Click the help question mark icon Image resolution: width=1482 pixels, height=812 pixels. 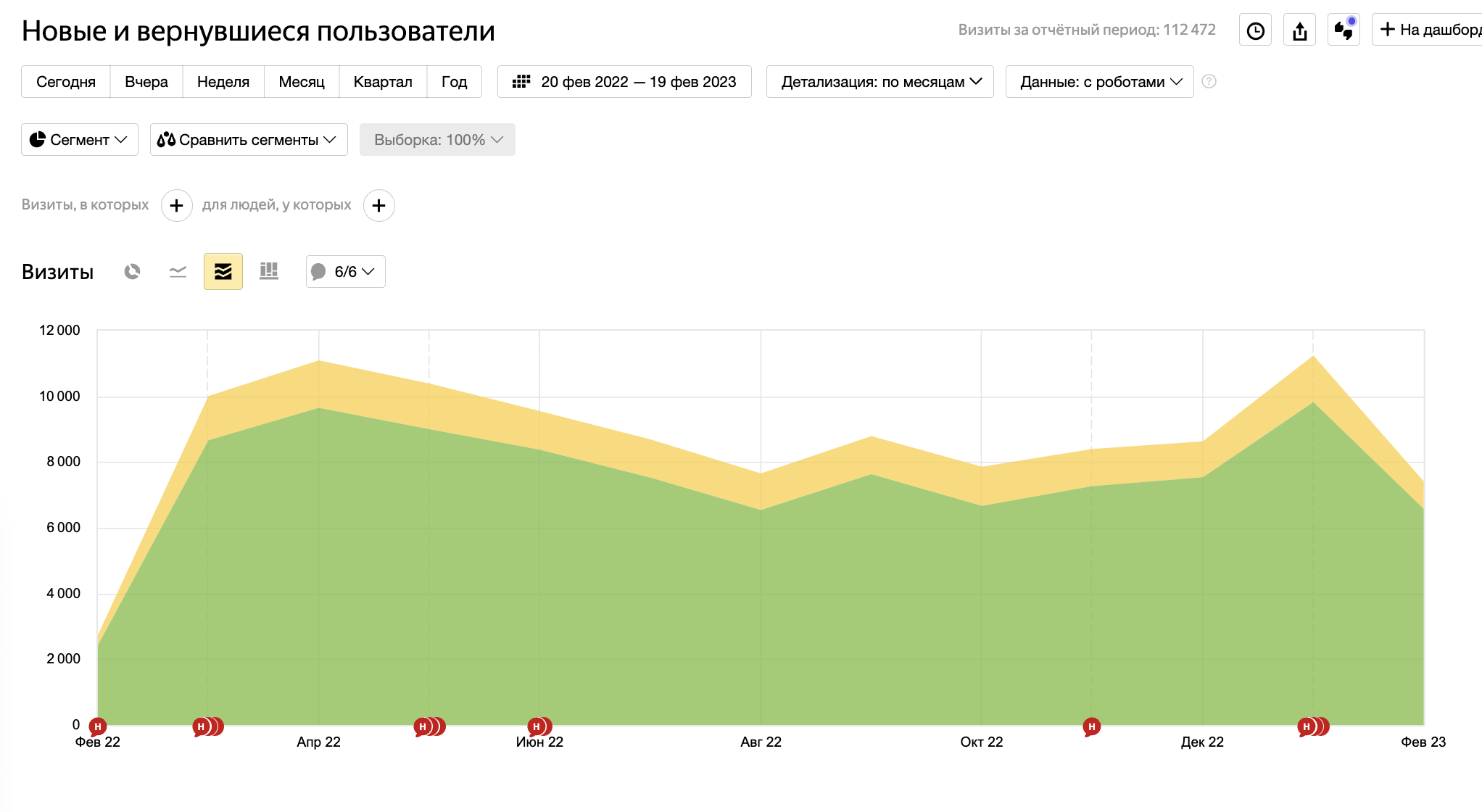pyautogui.click(x=1209, y=81)
